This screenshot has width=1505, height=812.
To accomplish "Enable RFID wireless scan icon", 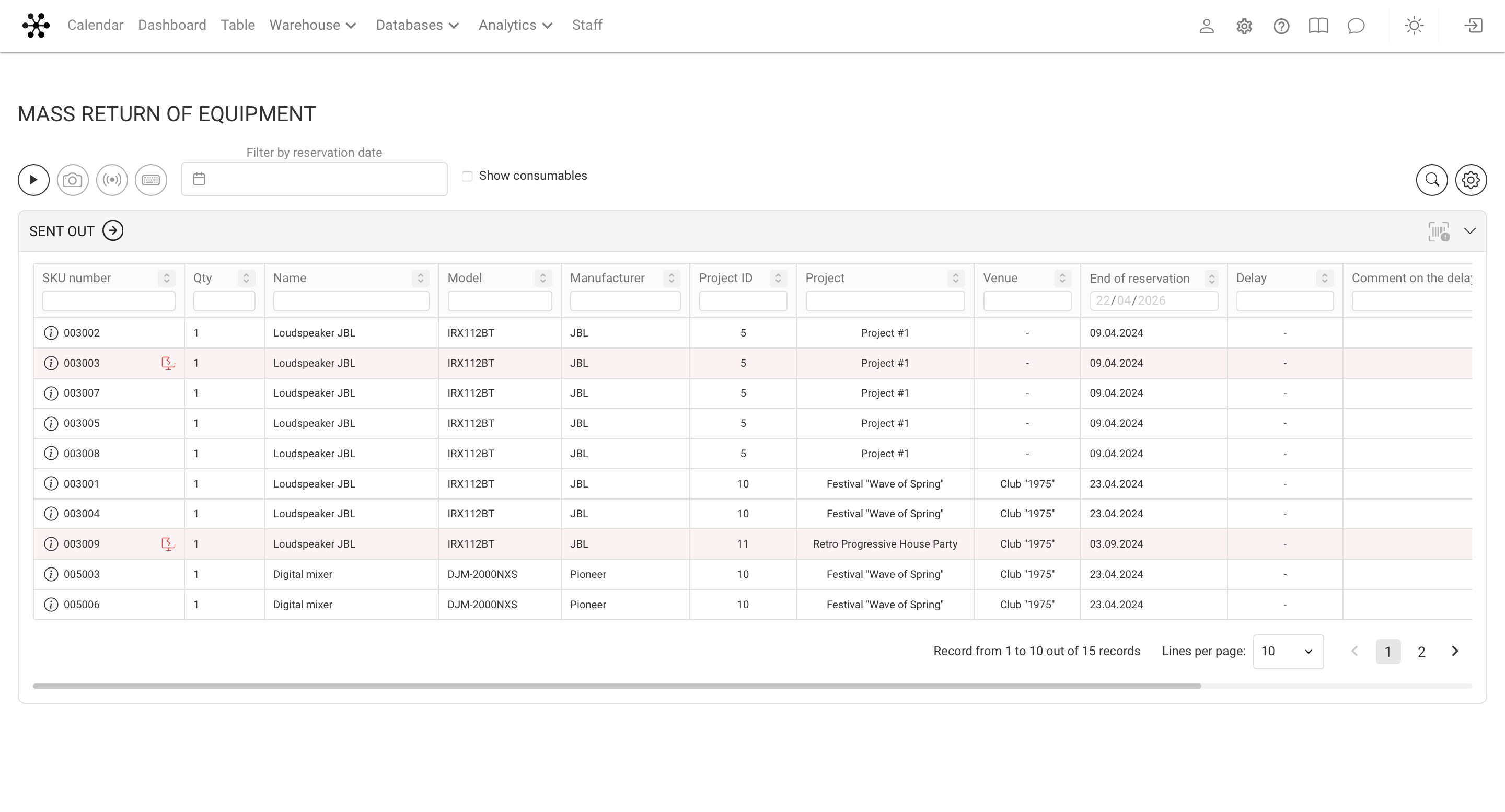I will click(x=112, y=180).
